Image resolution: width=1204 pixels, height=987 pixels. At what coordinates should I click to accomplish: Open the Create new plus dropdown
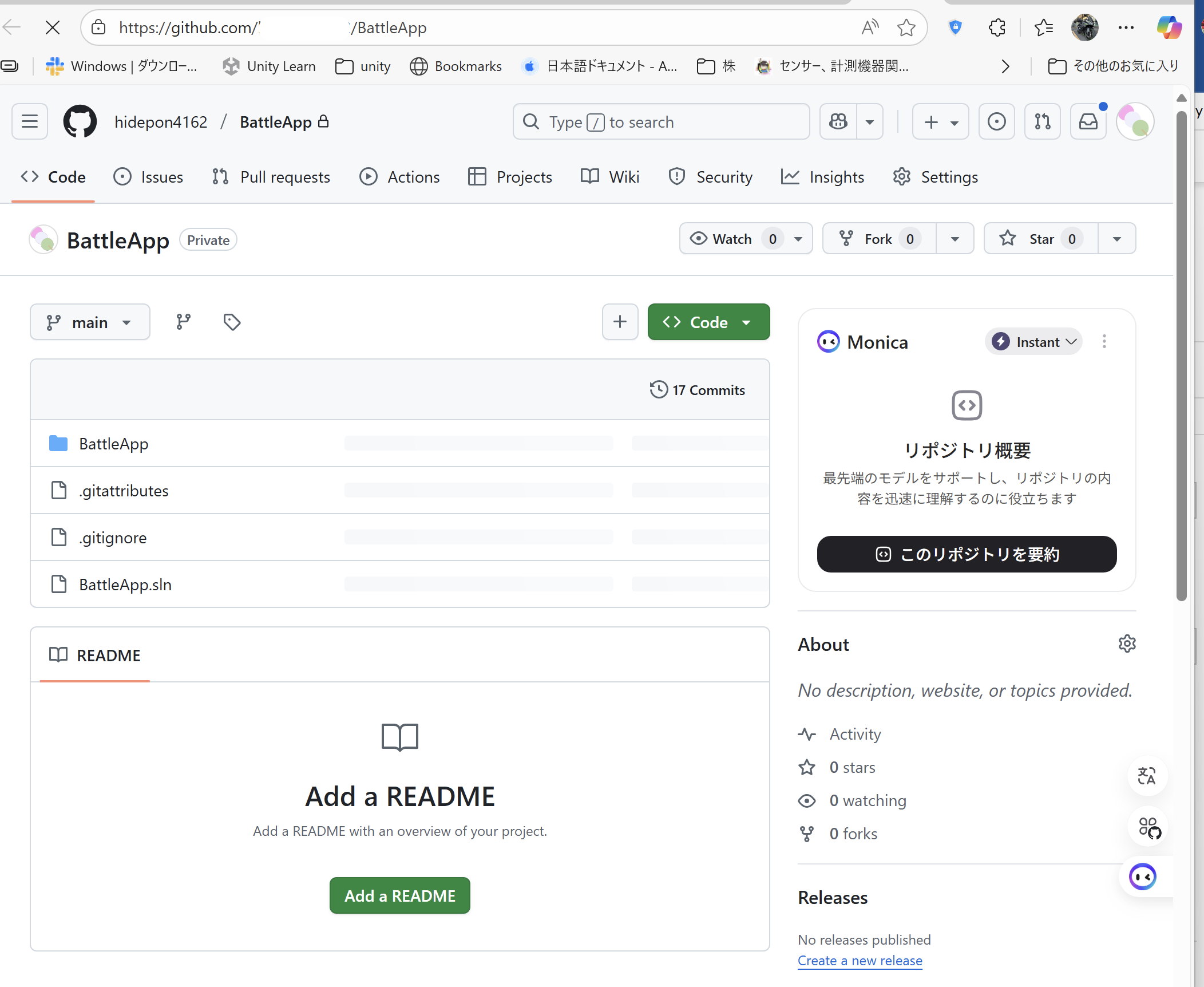(940, 121)
